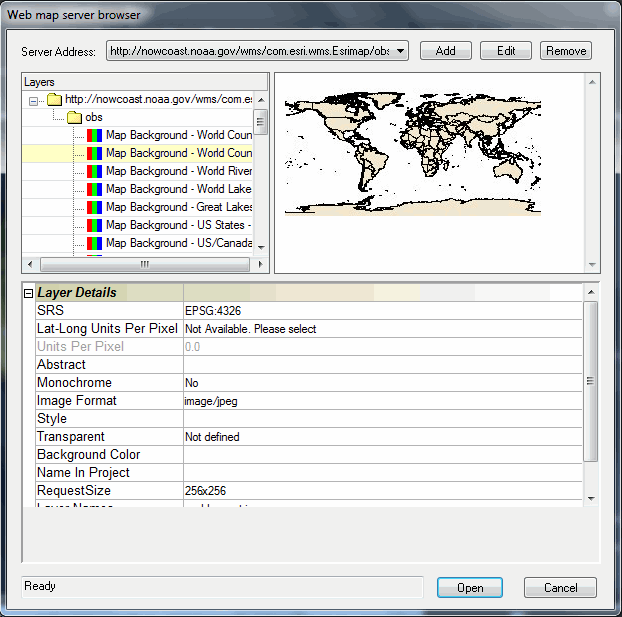
Task: Click the Layer Details vertical scrollbar thumb
Action: [x=591, y=381]
